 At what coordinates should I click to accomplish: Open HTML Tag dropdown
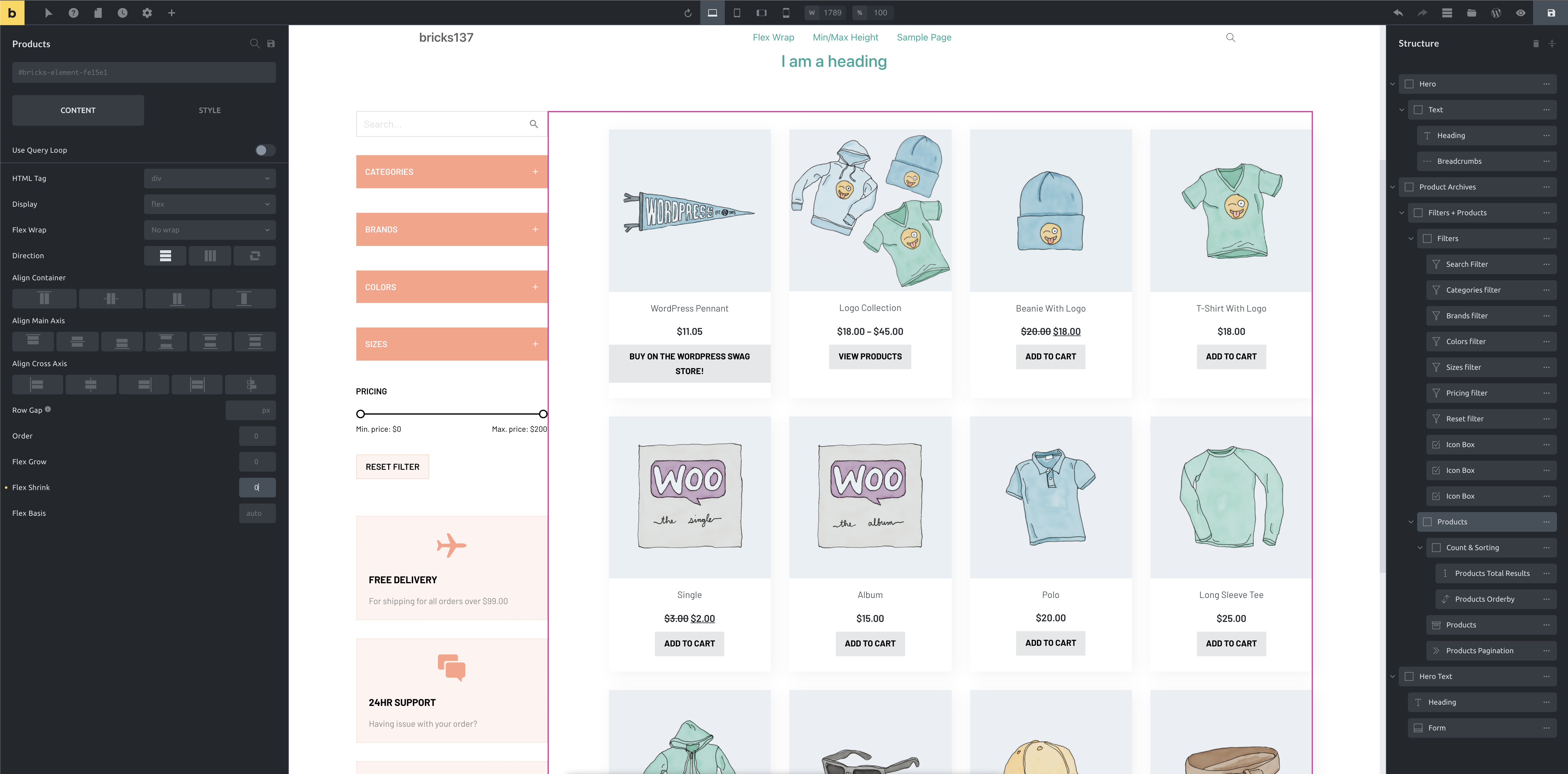210,178
